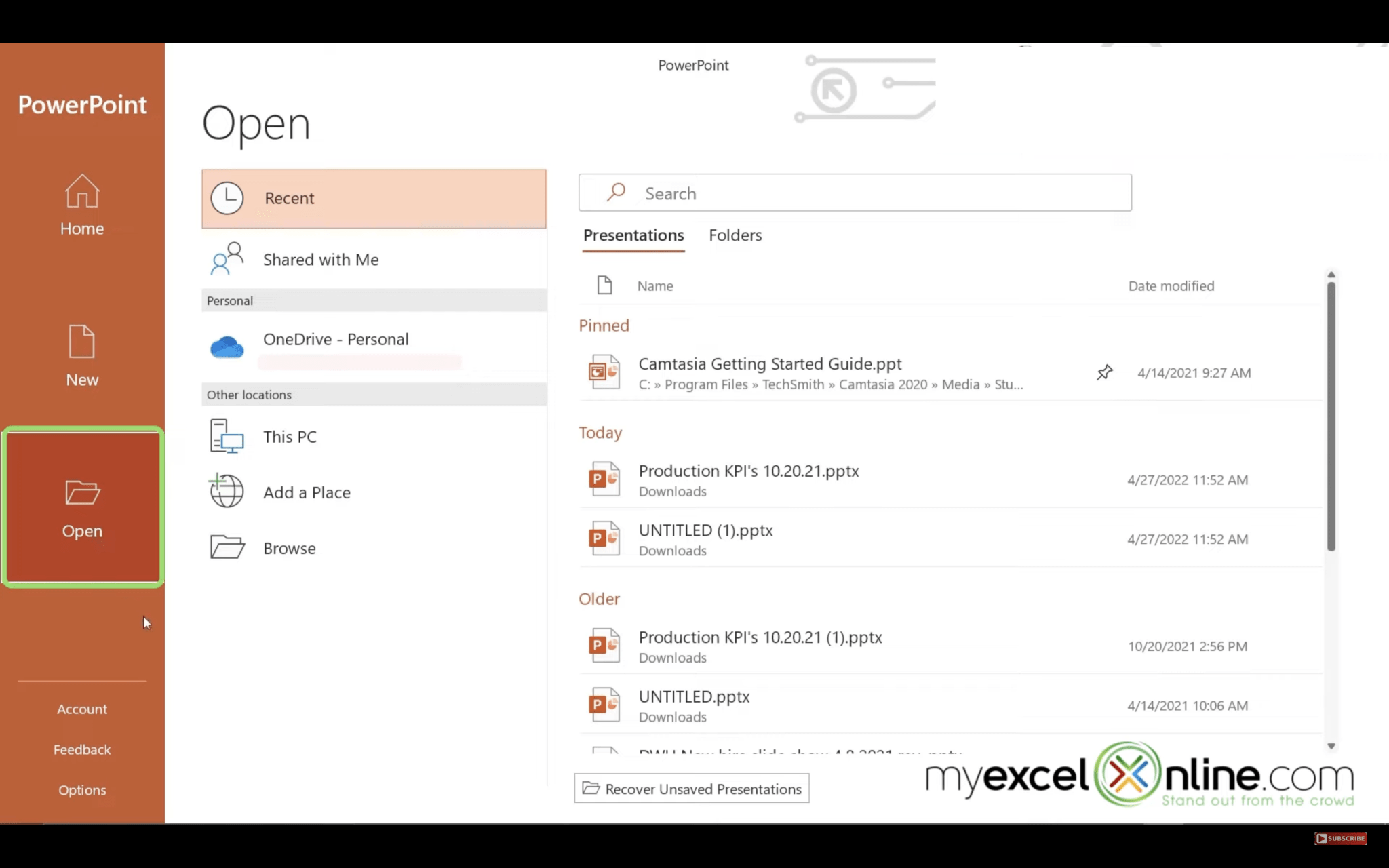The image size is (1389, 868).
Task: Open Account settings from sidebar
Action: tap(81, 709)
